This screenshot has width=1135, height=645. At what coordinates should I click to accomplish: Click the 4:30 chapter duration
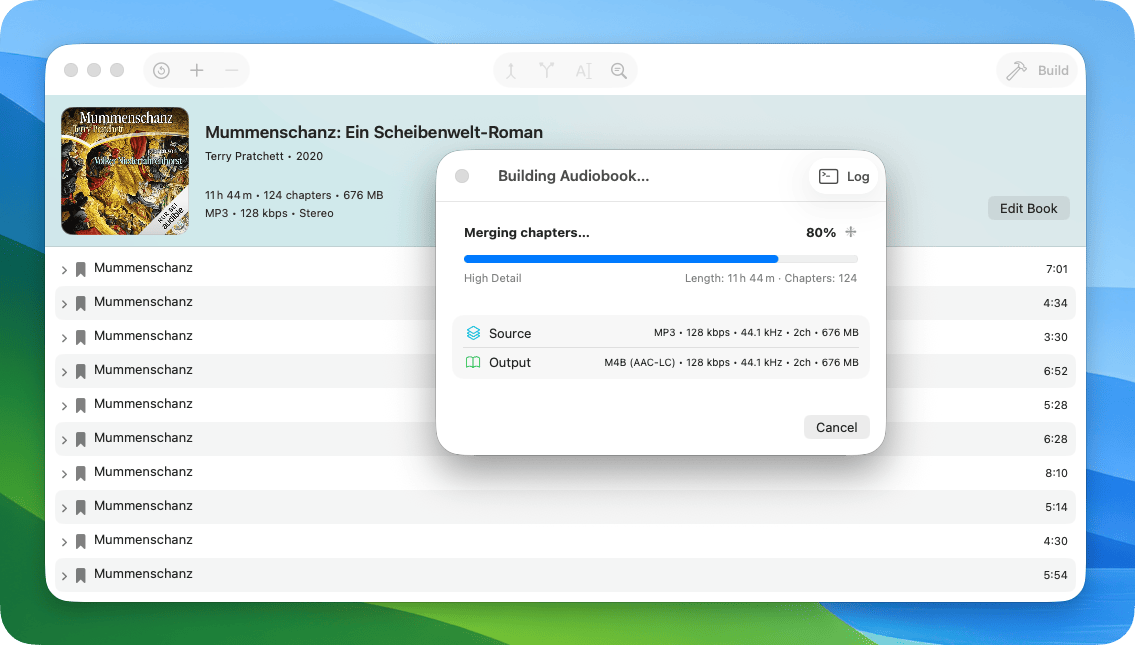1055,541
